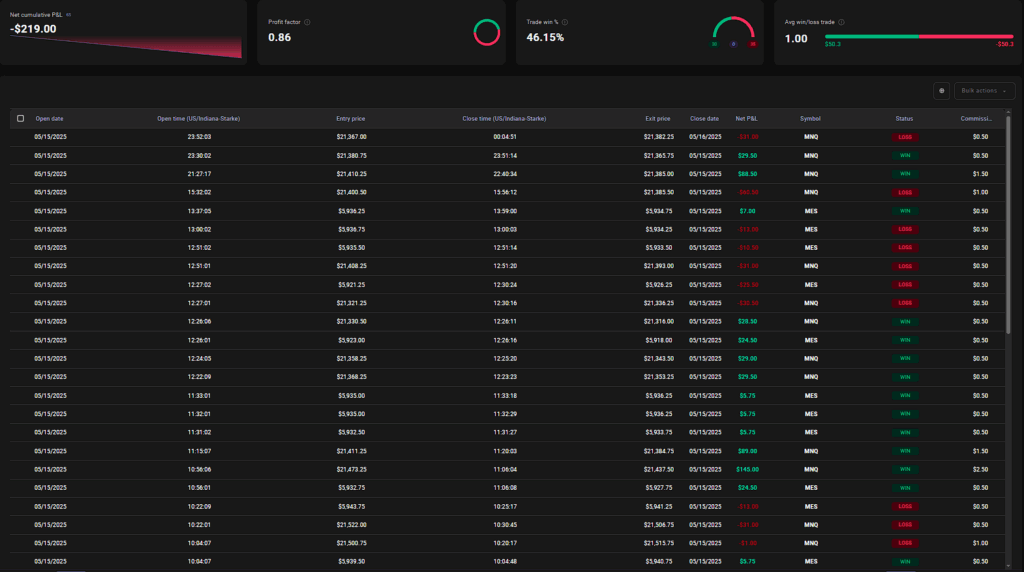The image size is (1024, 572).
Task: Click the $7.00 Net P&L cell
Action: coord(747,211)
